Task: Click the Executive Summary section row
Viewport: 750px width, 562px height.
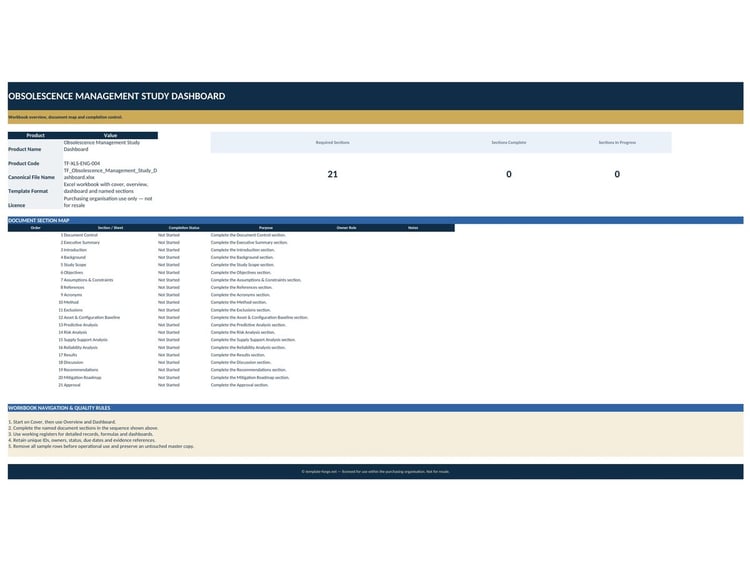Action: 231,242
